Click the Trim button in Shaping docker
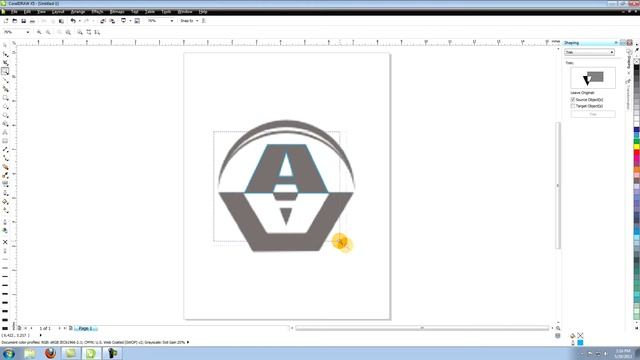The image size is (640, 360). (x=593, y=115)
